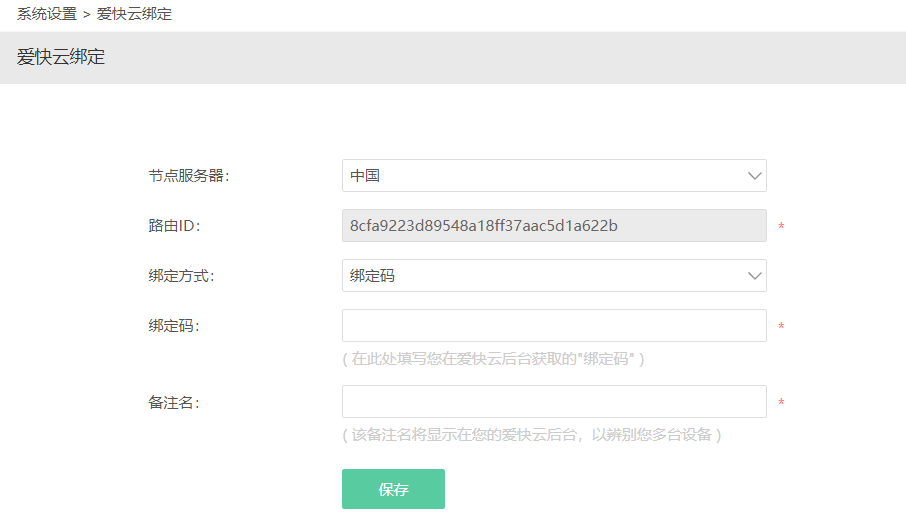Open the 节点服务器 dropdown showing 中国

[x=554, y=176]
